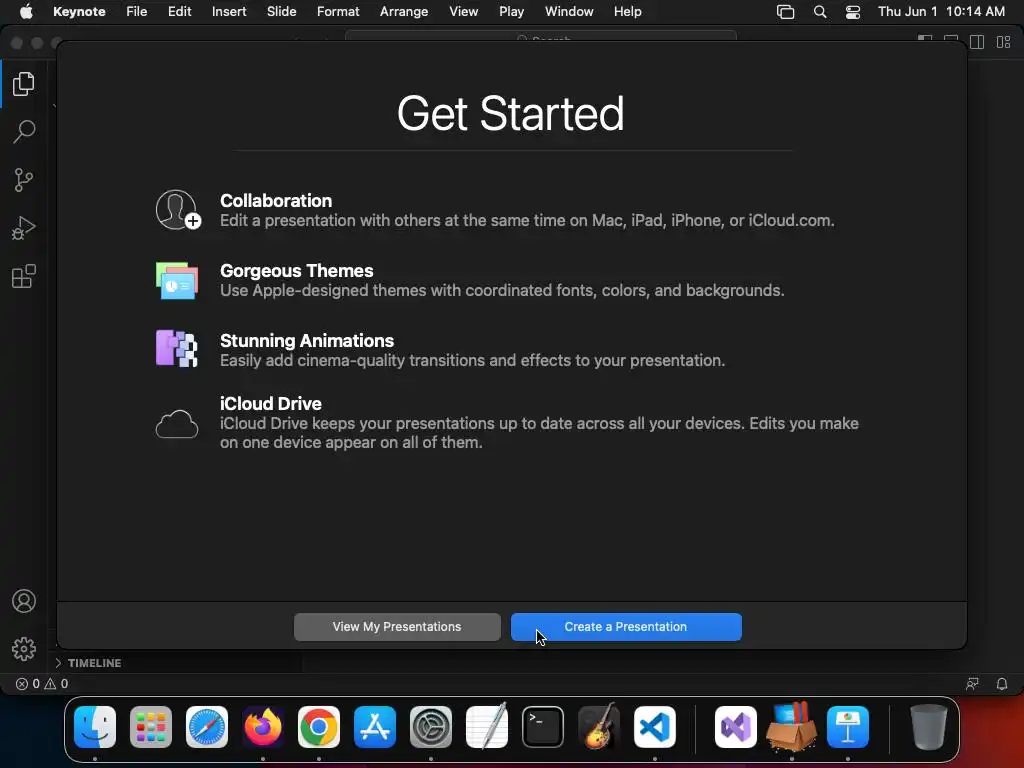Open the Edit menu
1024x768 pixels.
click(x=180, y=12)
